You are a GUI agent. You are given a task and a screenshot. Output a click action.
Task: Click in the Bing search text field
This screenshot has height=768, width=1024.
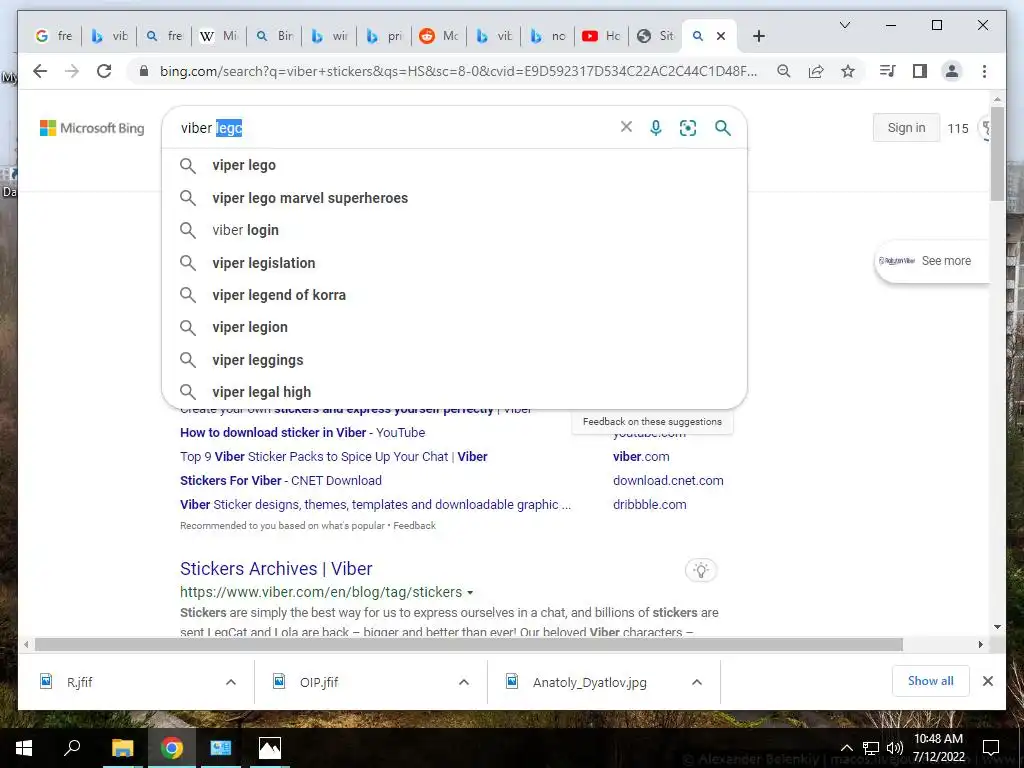coord(392,128)
